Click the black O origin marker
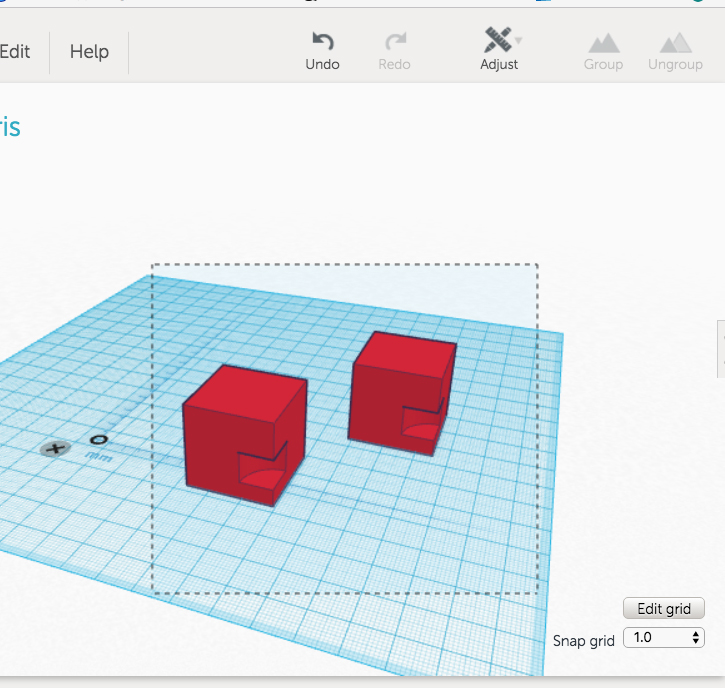Viewport: 725px width, 688px height. tap(98, 439)
